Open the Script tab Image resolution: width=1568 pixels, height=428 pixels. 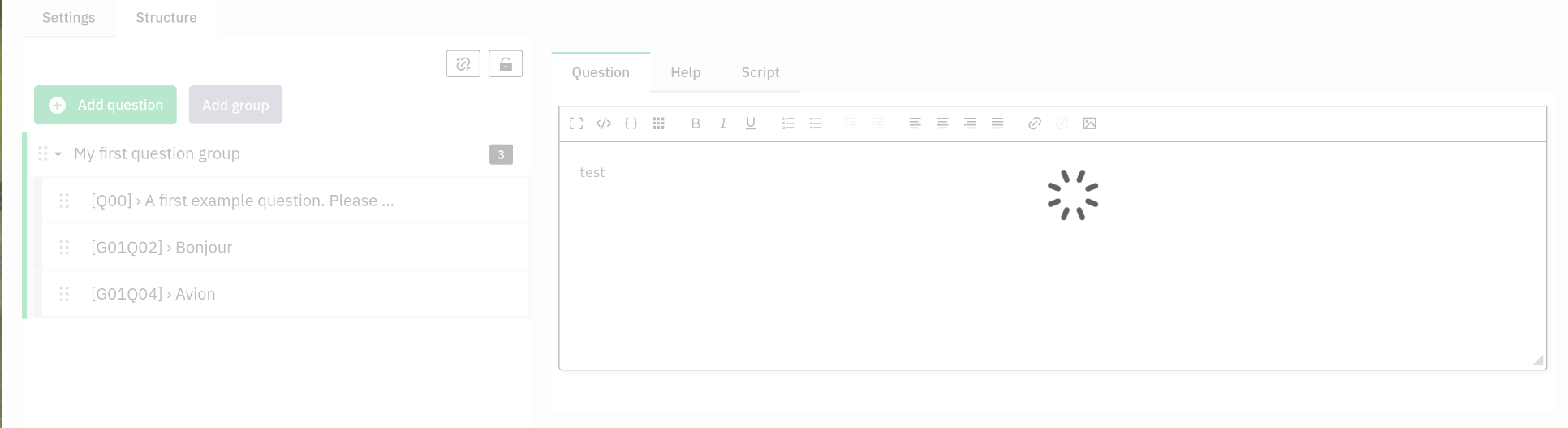pyautogui.click(x=760, y=72)
